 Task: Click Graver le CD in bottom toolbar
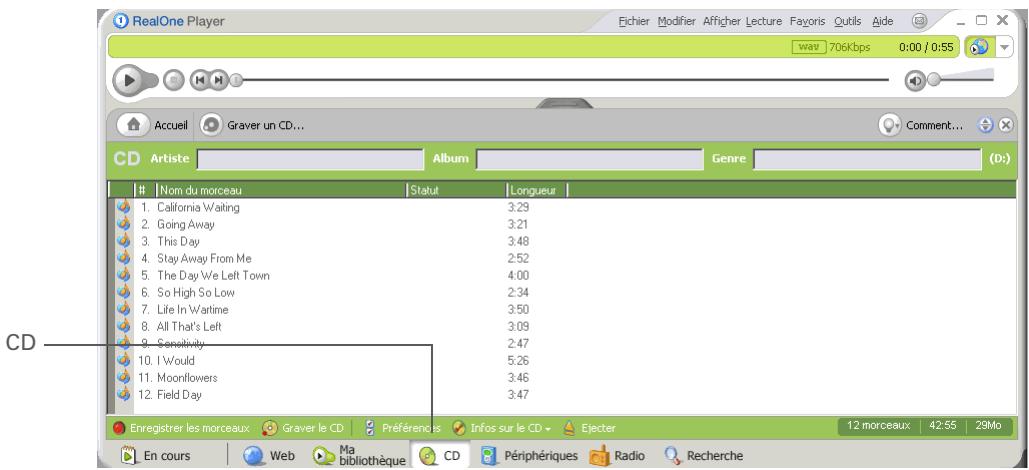[x=303, y=428]
